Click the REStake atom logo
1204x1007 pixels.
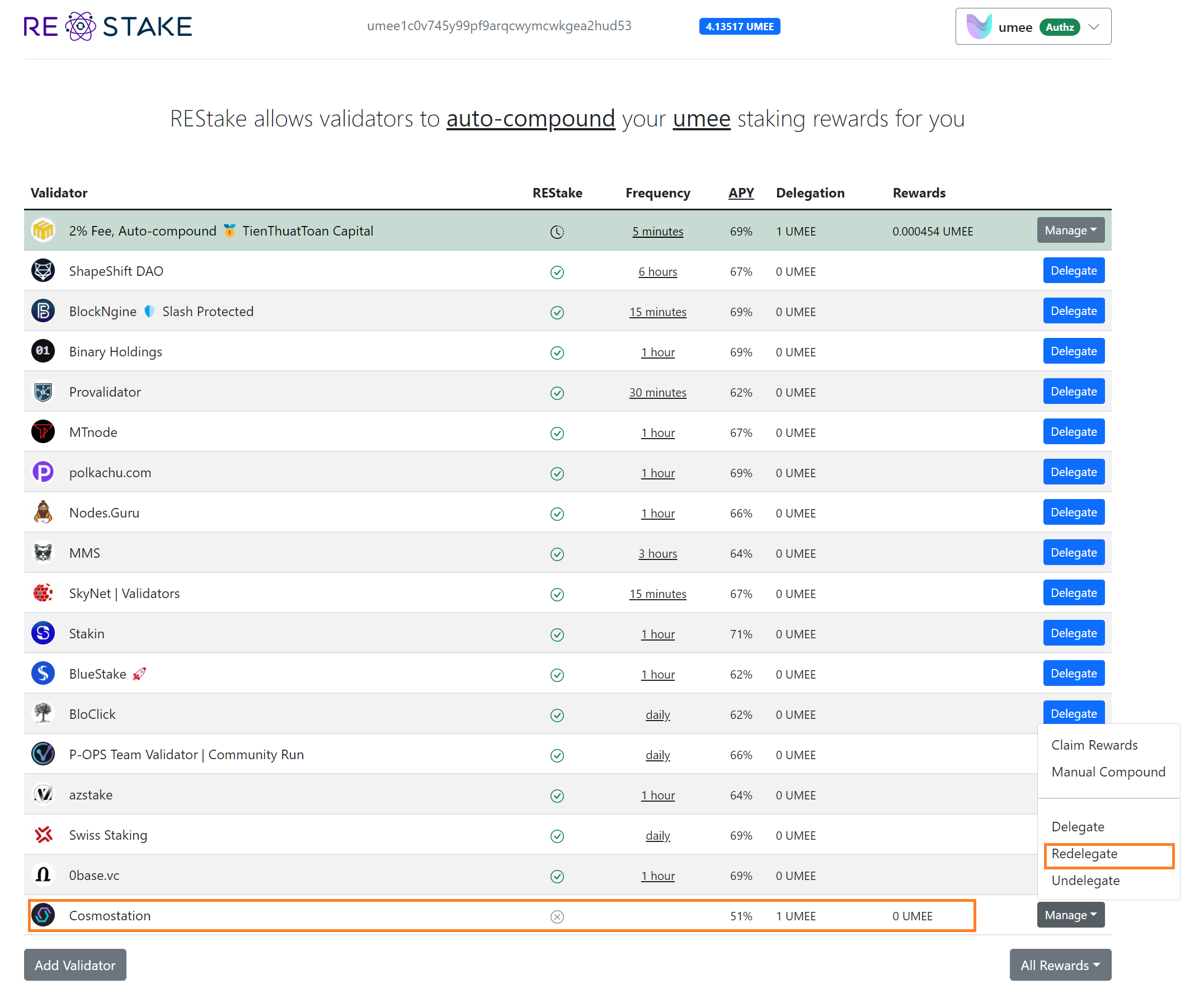(80, 26)
